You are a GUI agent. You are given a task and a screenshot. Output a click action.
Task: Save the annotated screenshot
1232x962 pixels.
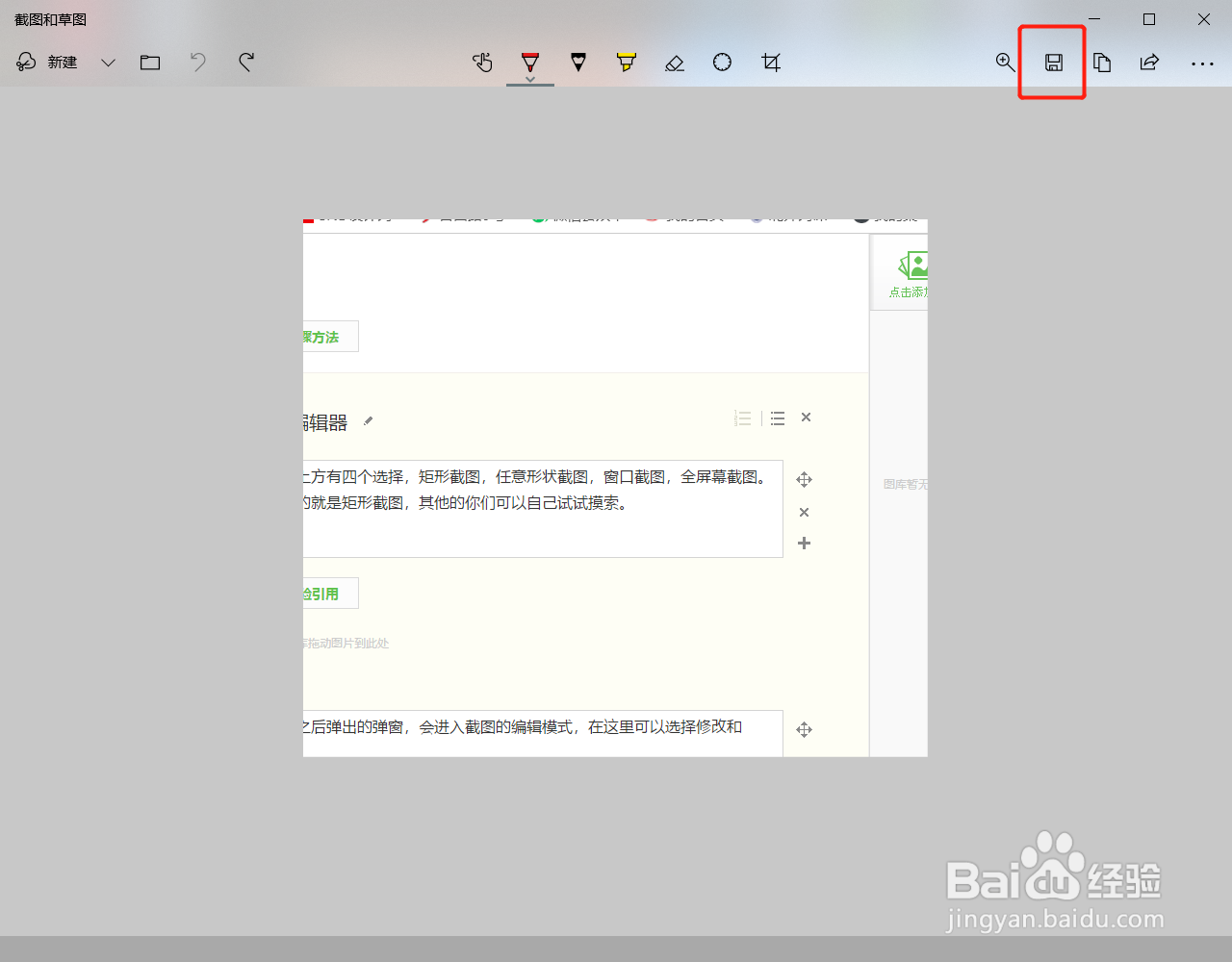pos(1054,63)
